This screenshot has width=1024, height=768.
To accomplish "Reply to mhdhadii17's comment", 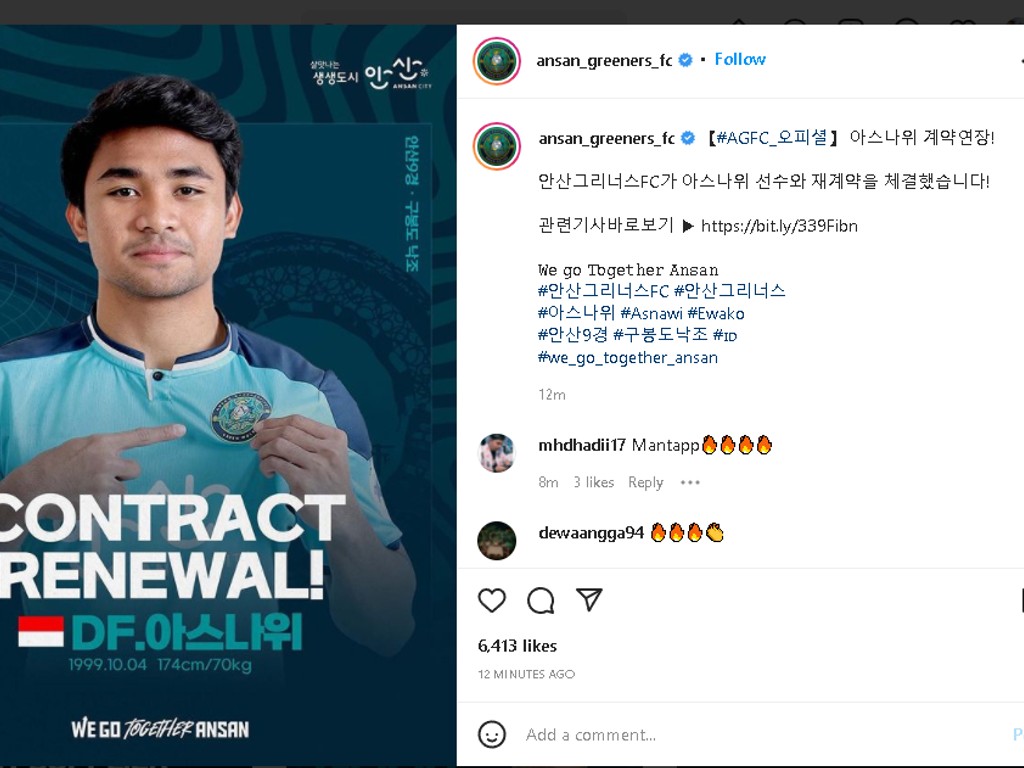I will (x=645, y=483).
